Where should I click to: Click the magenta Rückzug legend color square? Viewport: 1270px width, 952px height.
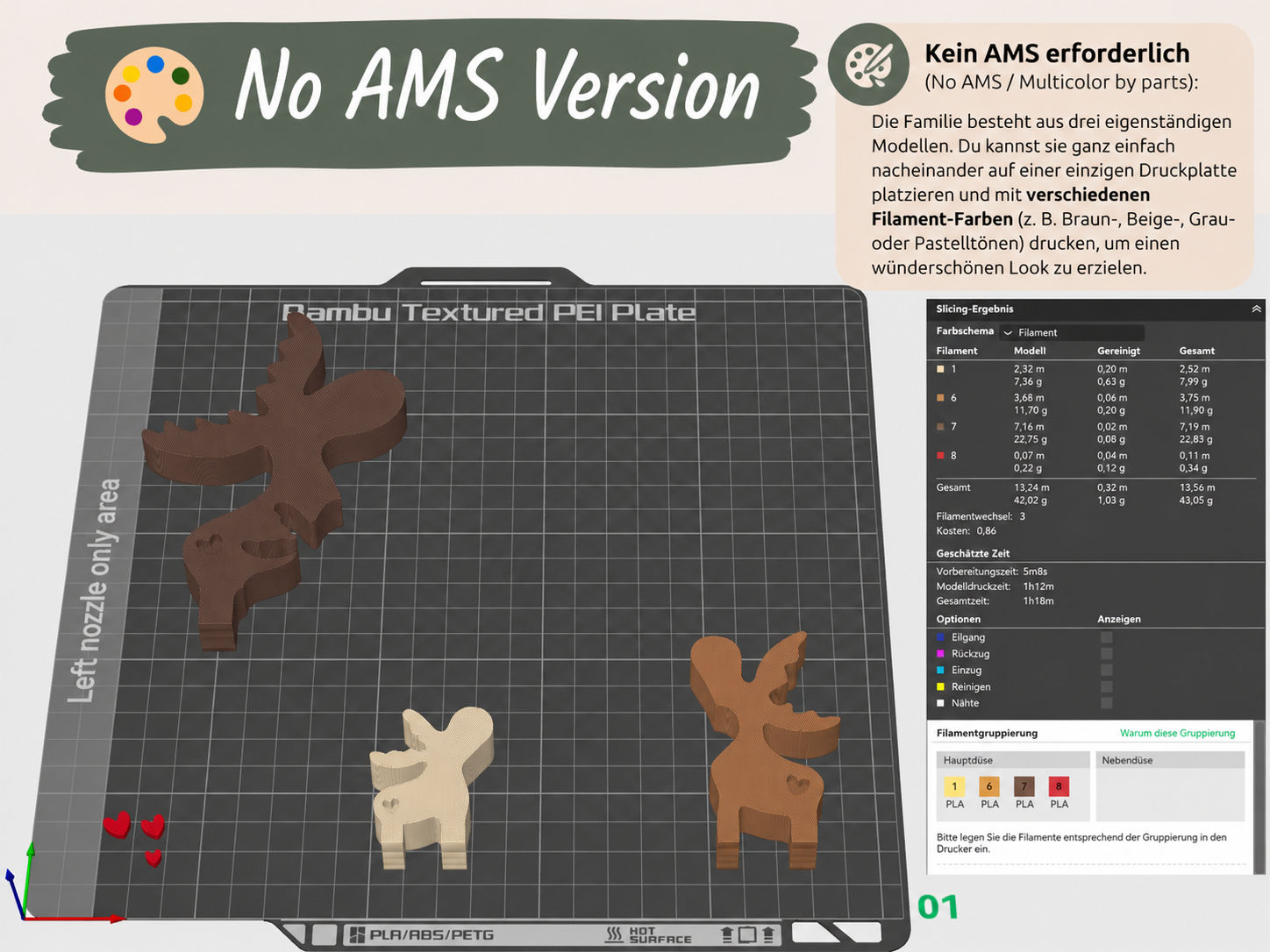941,654
